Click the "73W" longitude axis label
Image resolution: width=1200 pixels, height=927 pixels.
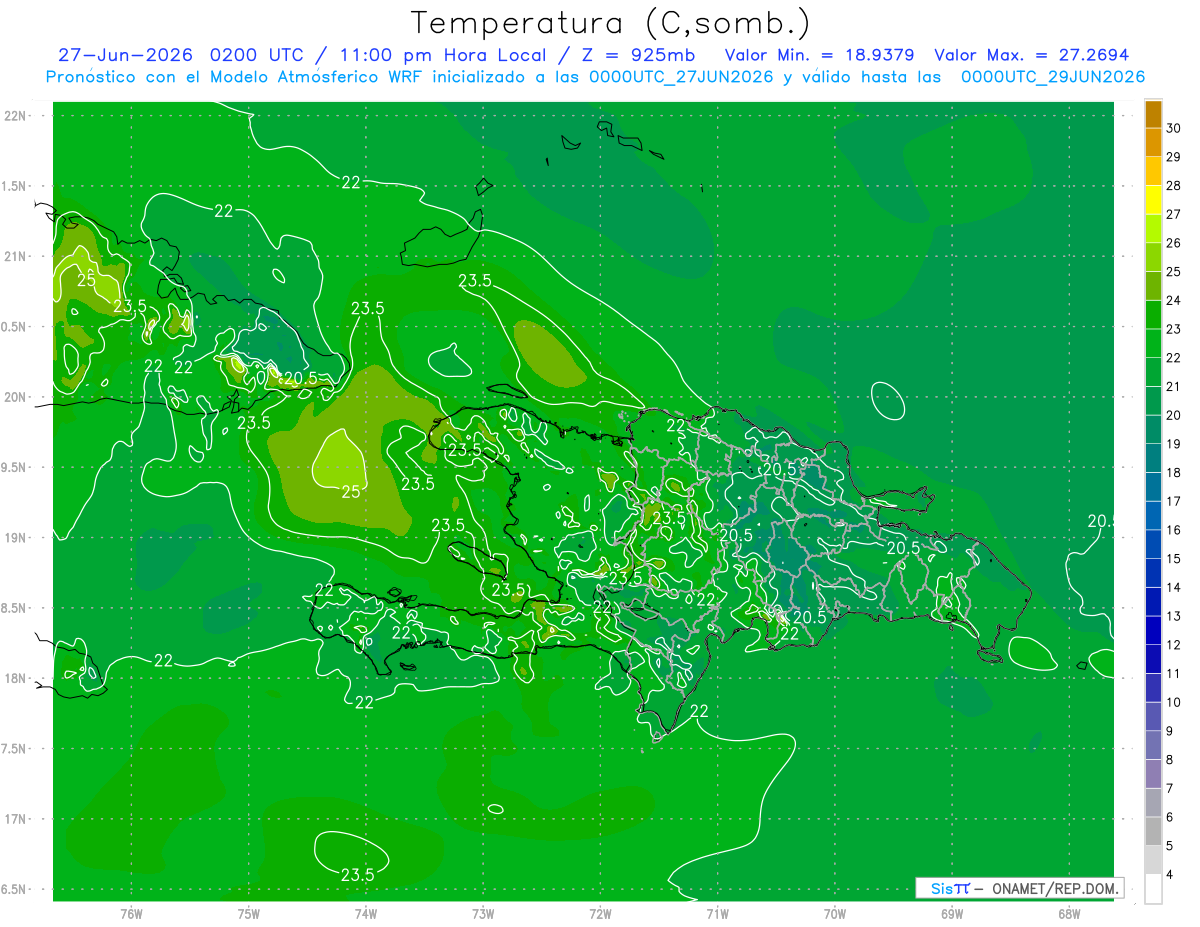[x=483, y=914]
